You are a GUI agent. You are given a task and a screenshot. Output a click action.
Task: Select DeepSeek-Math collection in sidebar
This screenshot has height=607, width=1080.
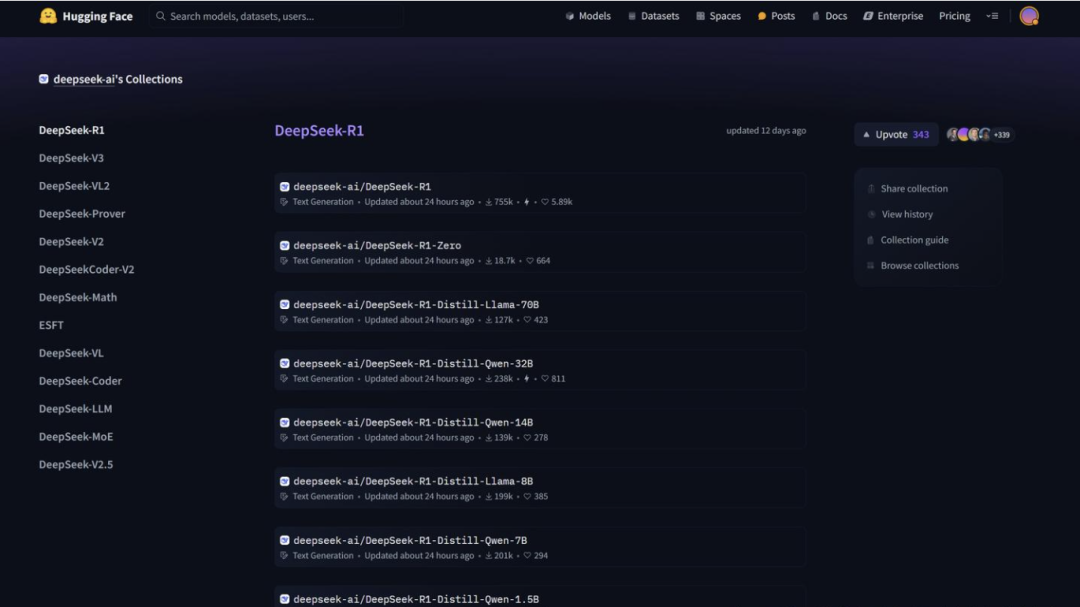[x=78, y=298]
